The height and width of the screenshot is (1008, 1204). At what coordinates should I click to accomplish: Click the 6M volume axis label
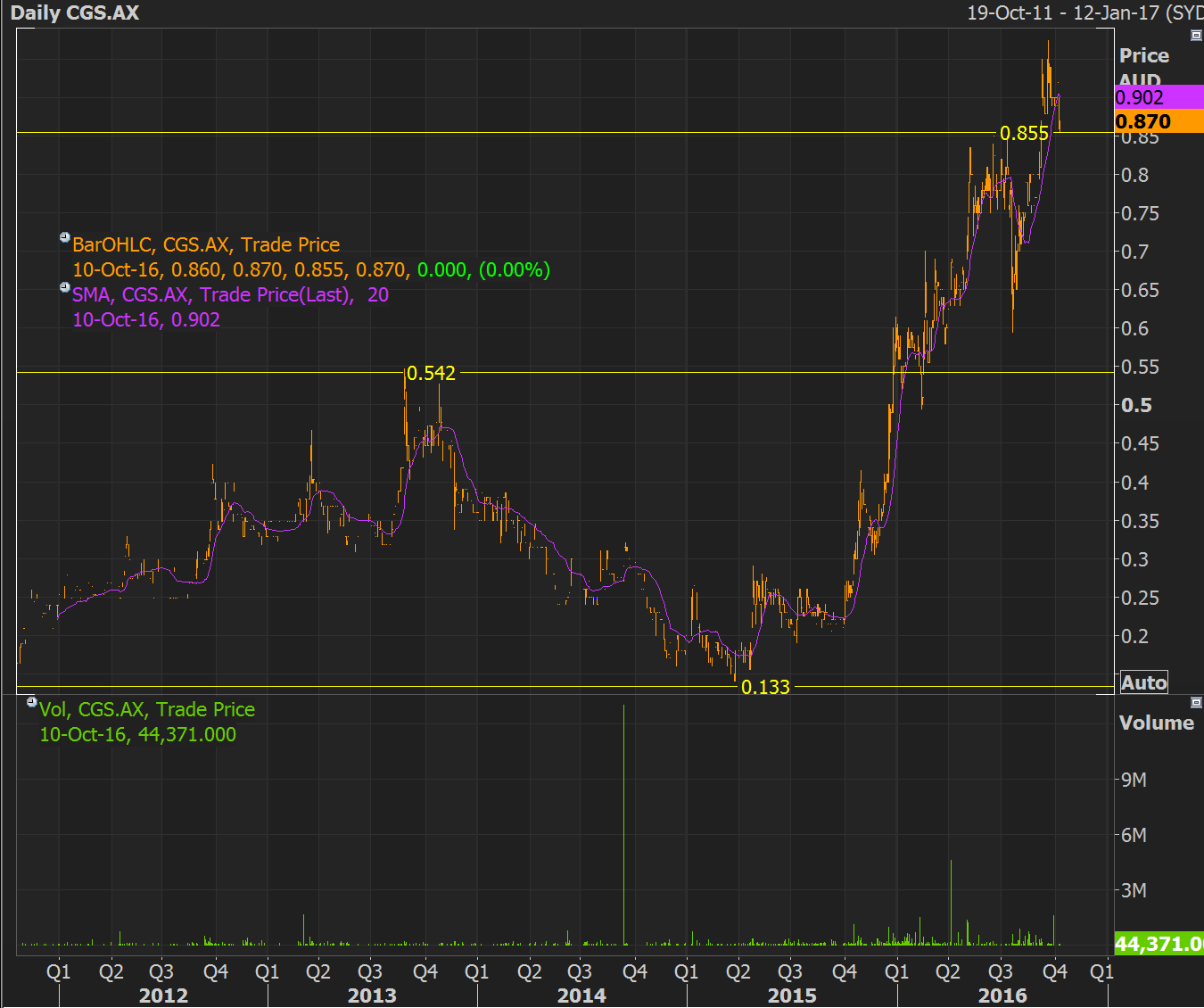[x=1134, y=835]
